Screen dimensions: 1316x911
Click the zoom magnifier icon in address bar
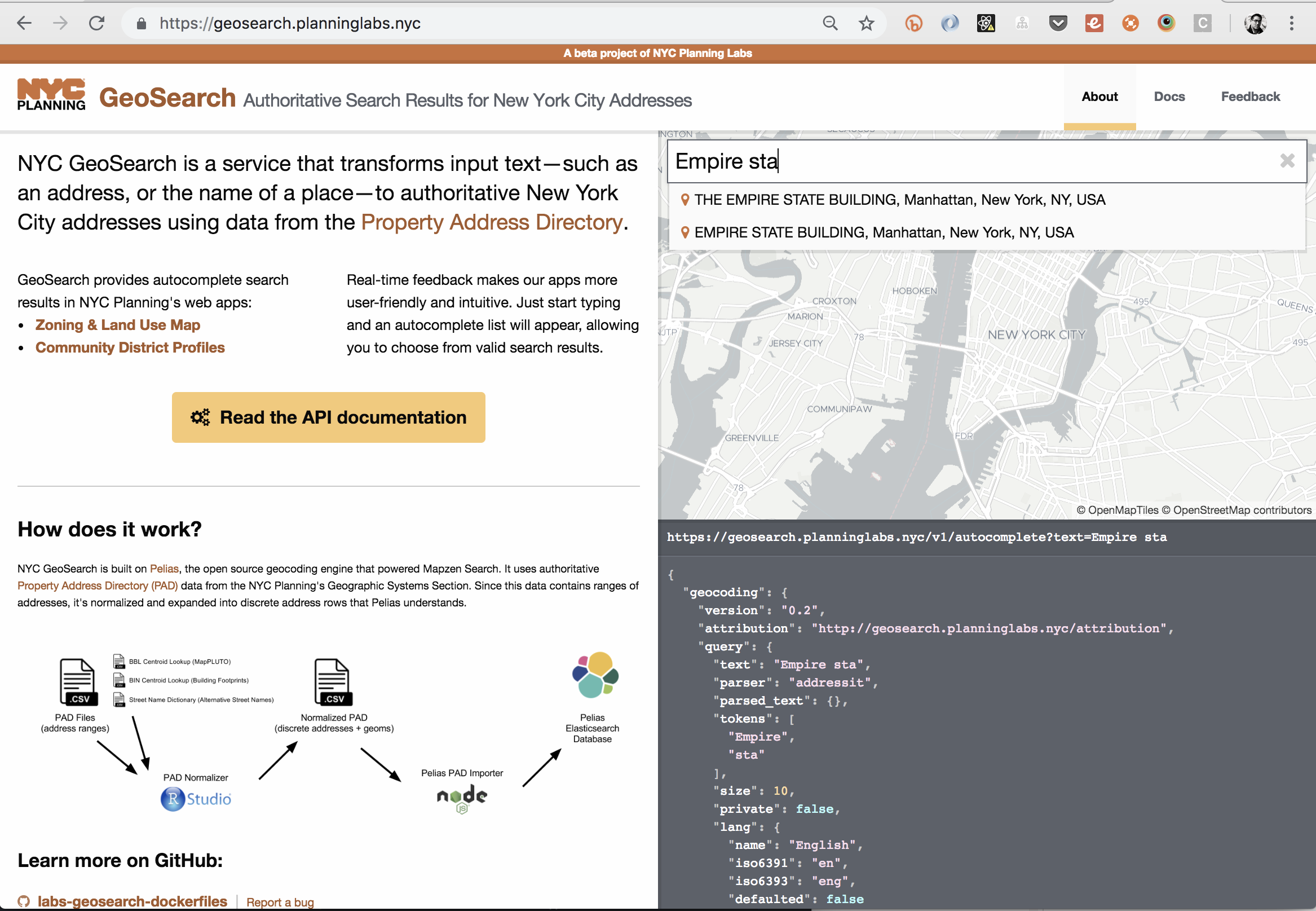(x=830, y=23)
